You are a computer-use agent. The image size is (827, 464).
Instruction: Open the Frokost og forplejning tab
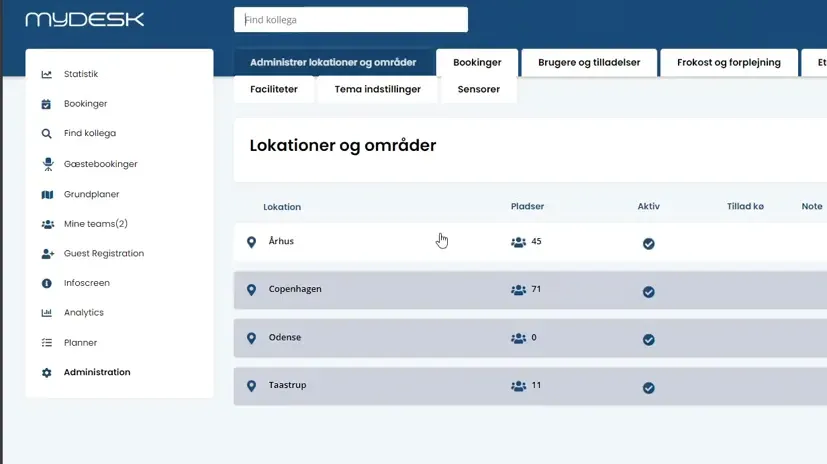pos(729,62)
